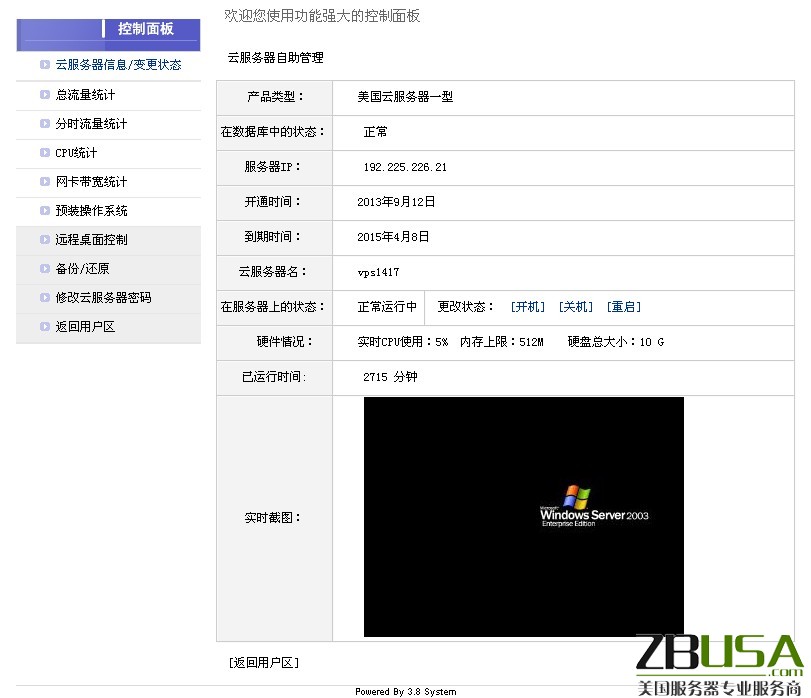Click the [关机] shutdown link
The height and width of the screenshot is (698, 811).
576,307
